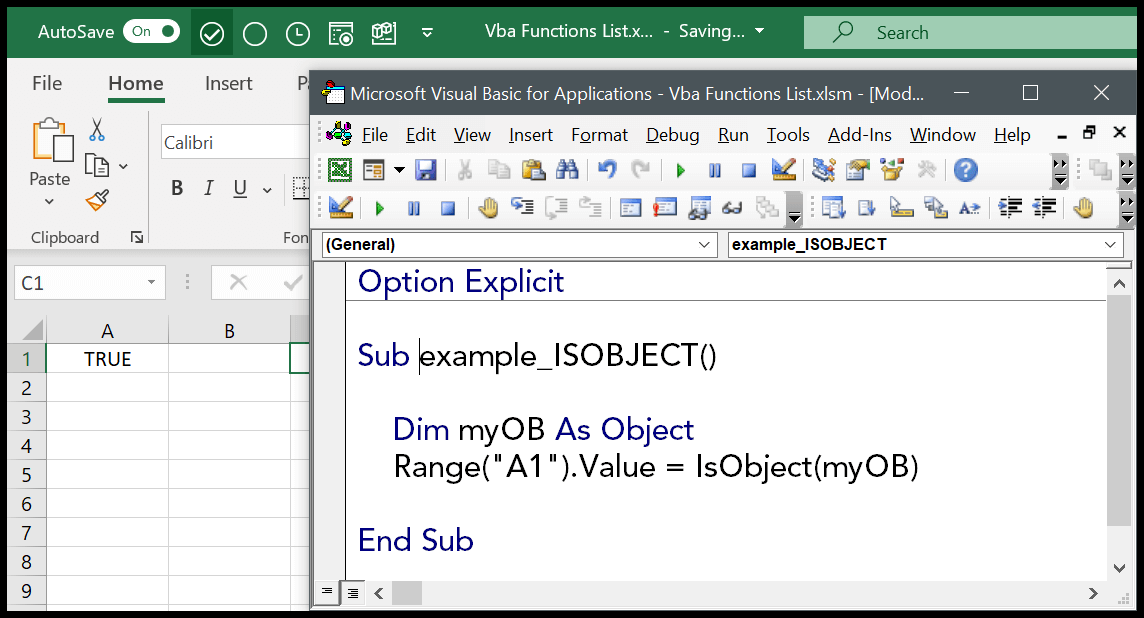Screen dimensions: 1144x618
Task: Pause execution with the Break icon
Action: (x=714, y=170)
